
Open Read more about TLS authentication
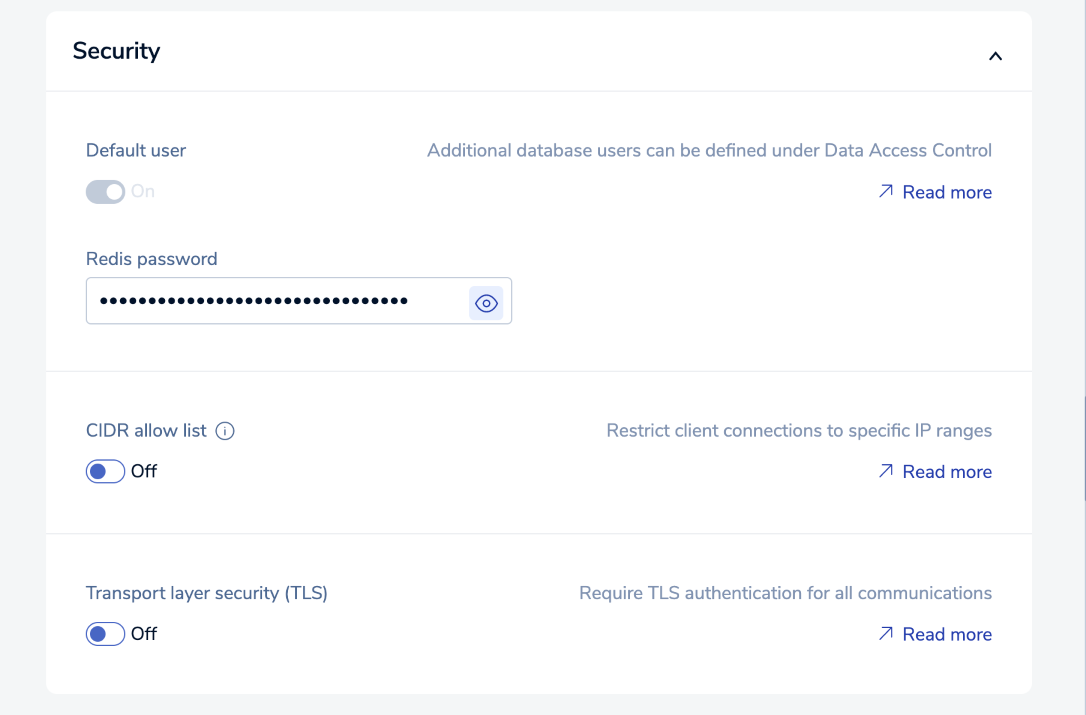pyautogui.click(x=947, y=634)
